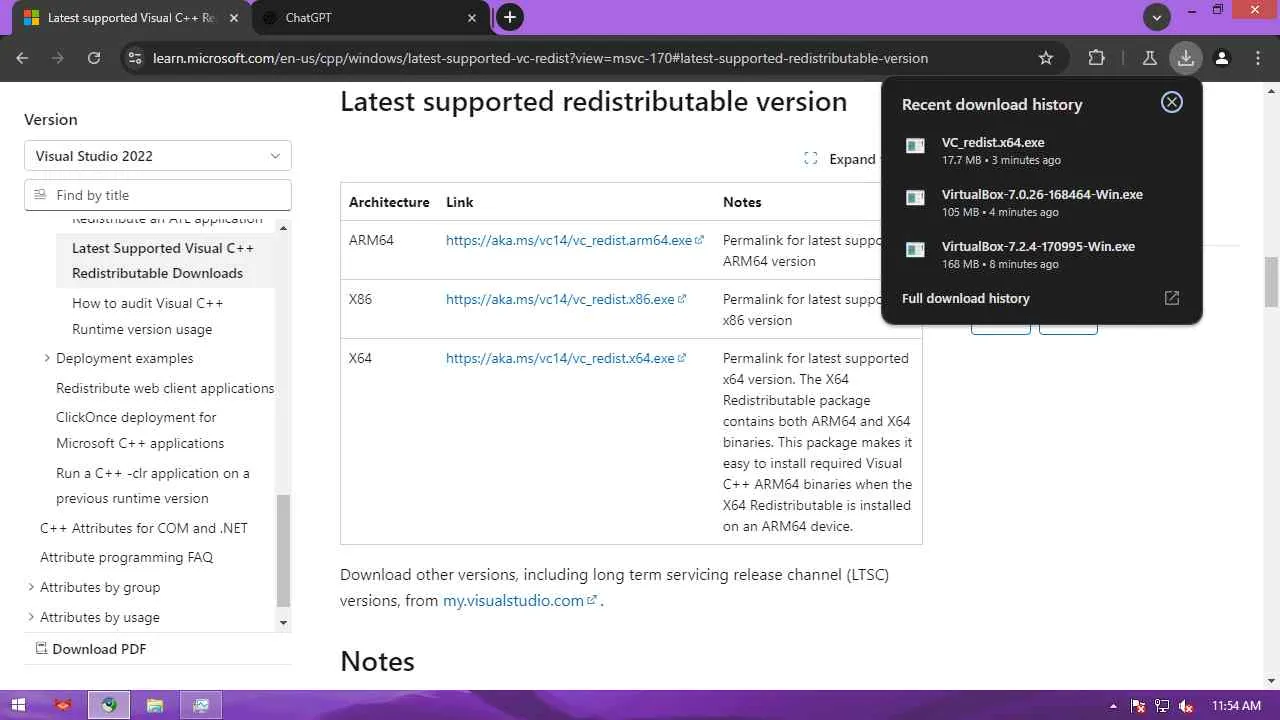Open the Windows Start button

pyautogui.click(x=17, y=705)
